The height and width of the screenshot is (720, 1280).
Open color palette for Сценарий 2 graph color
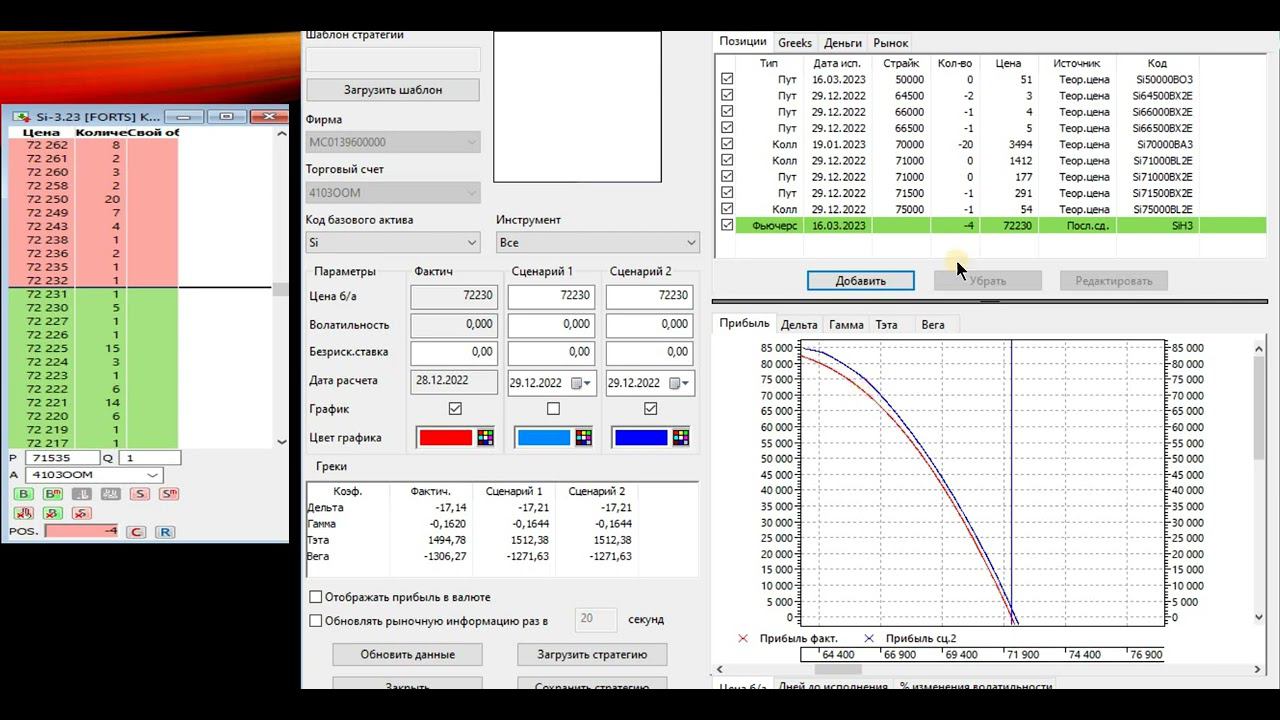[681, 437]
